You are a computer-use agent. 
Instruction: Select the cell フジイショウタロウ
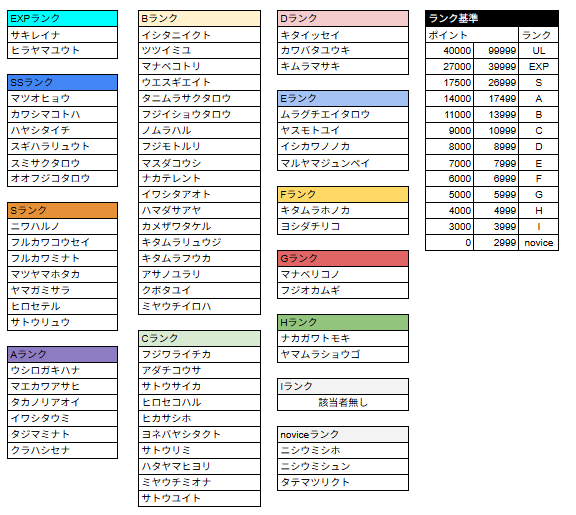(199, 115)
